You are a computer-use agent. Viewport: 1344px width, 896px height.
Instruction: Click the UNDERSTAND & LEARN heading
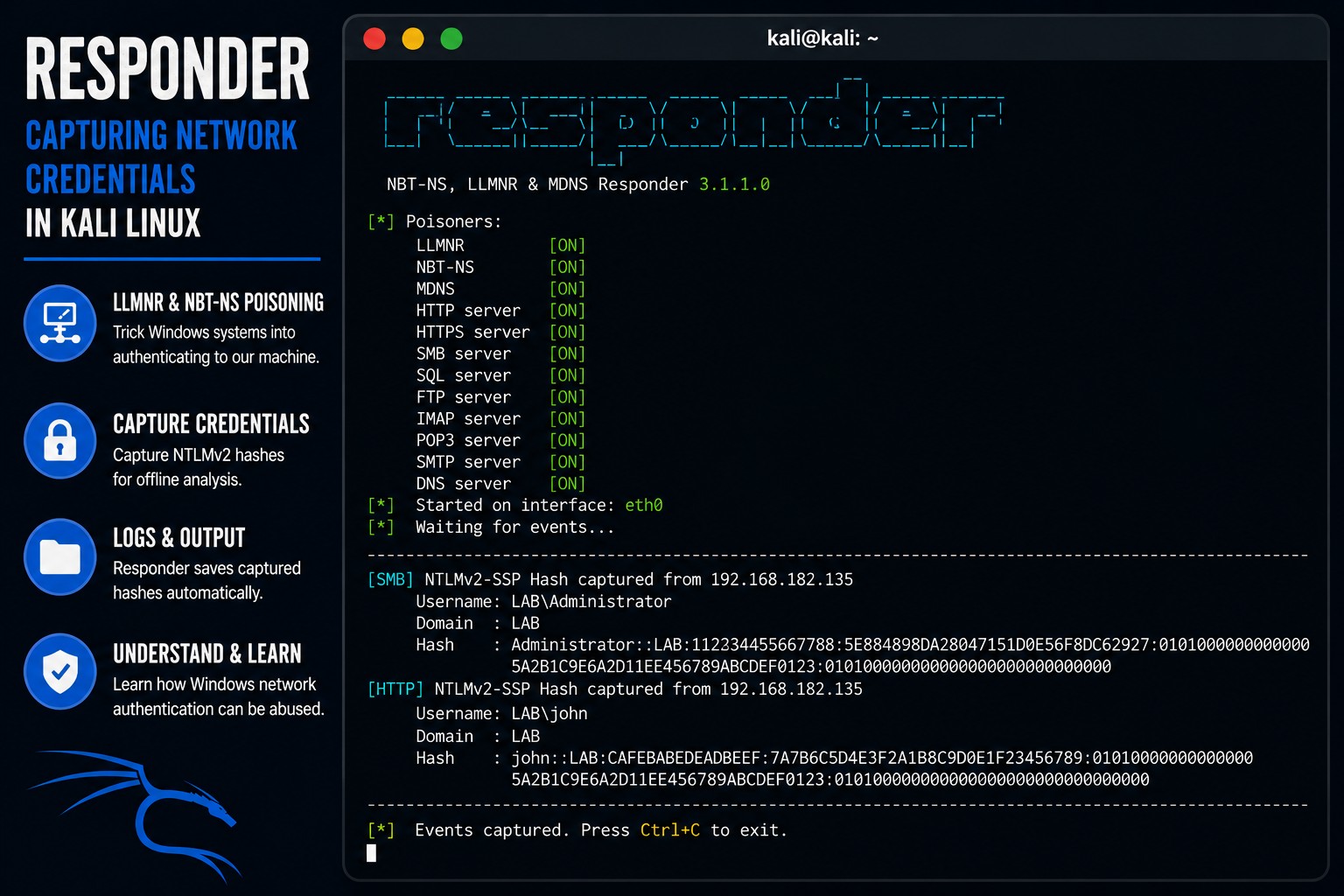point(207,654)
